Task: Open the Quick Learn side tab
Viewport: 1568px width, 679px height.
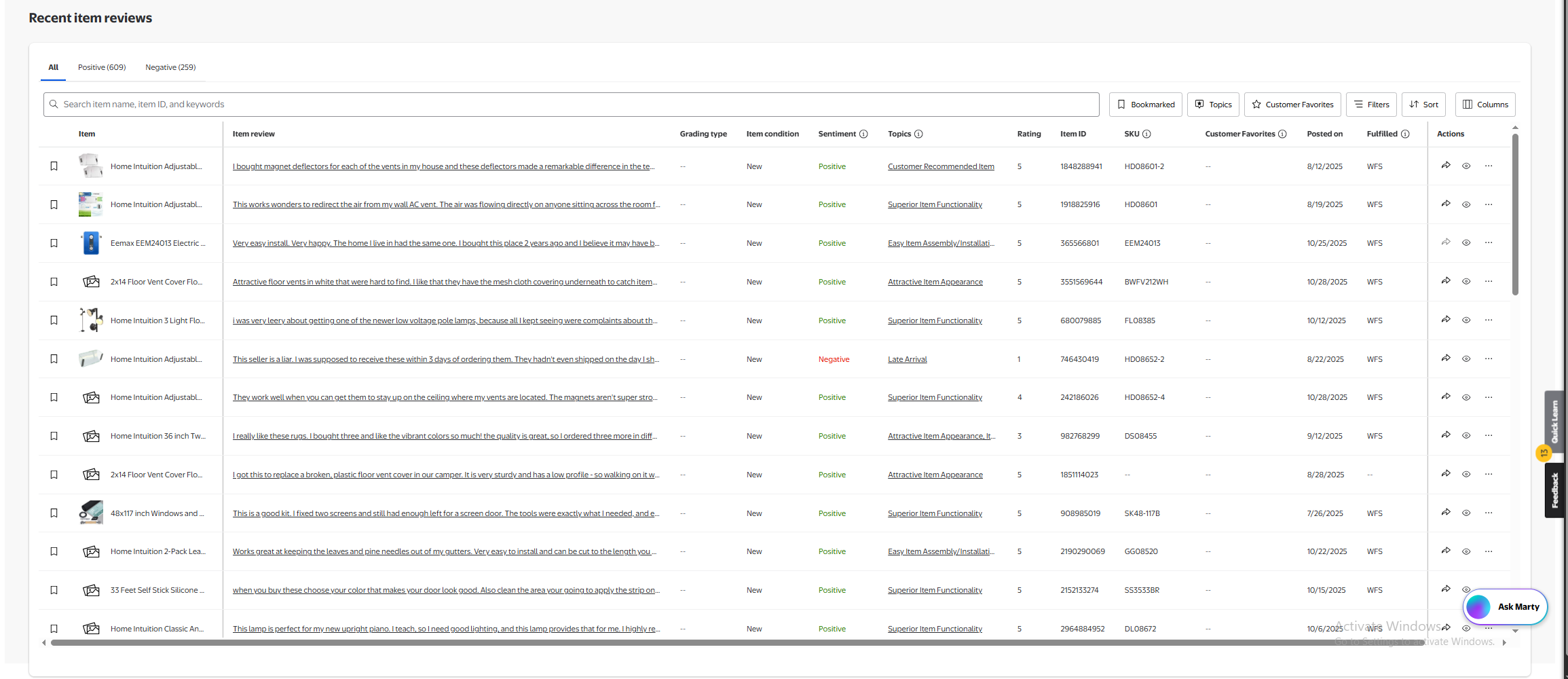Action: (x=1554, y=421)
